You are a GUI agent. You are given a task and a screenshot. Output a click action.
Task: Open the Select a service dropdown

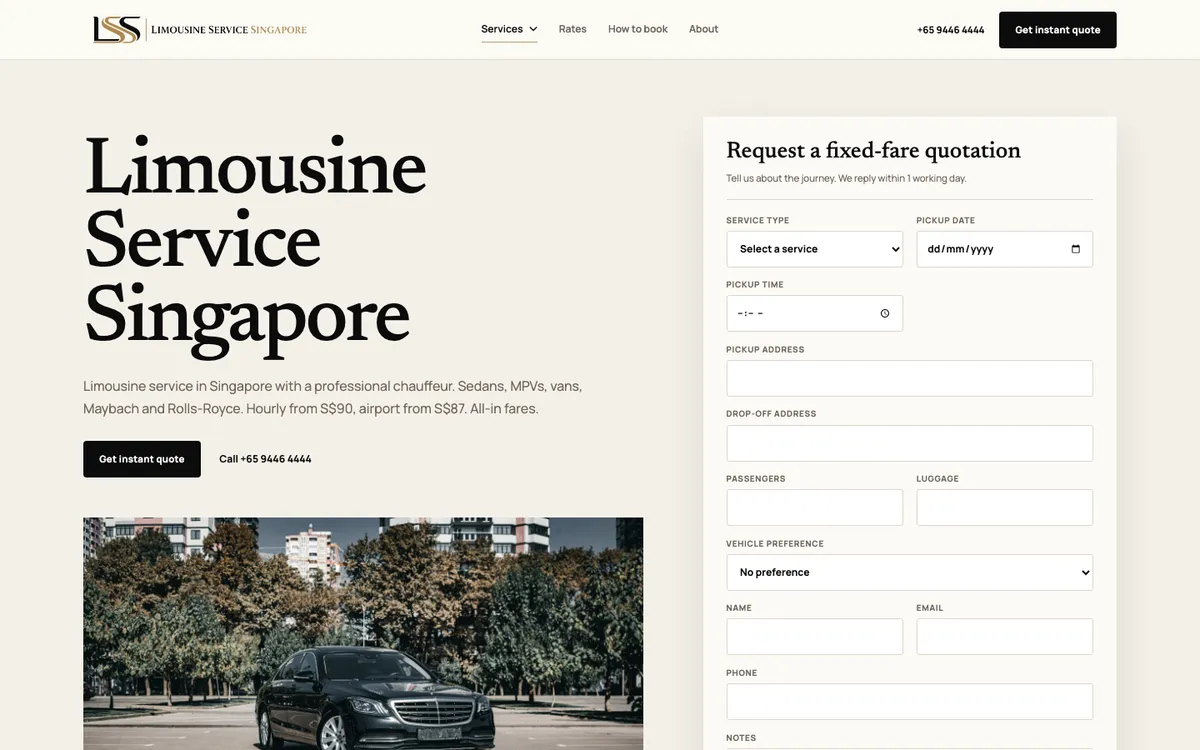tap(815, 249)
